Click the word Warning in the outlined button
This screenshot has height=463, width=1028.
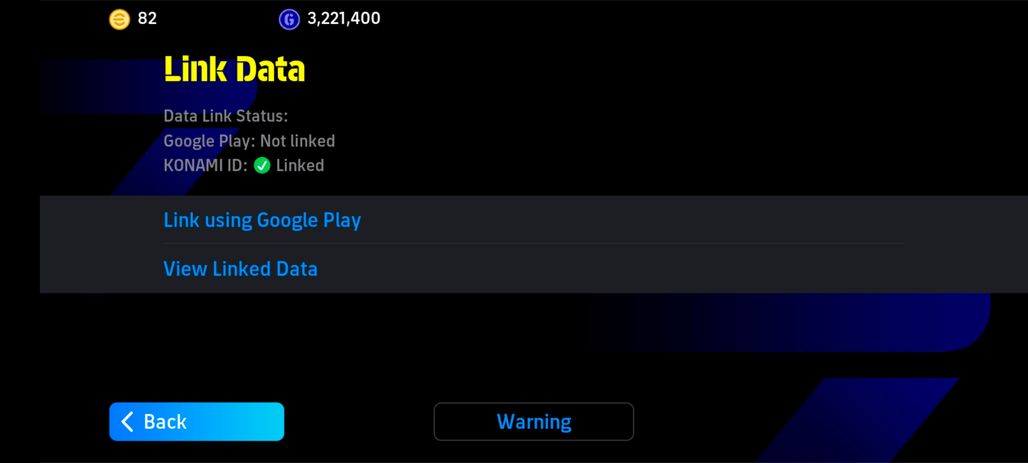(534, 422)
